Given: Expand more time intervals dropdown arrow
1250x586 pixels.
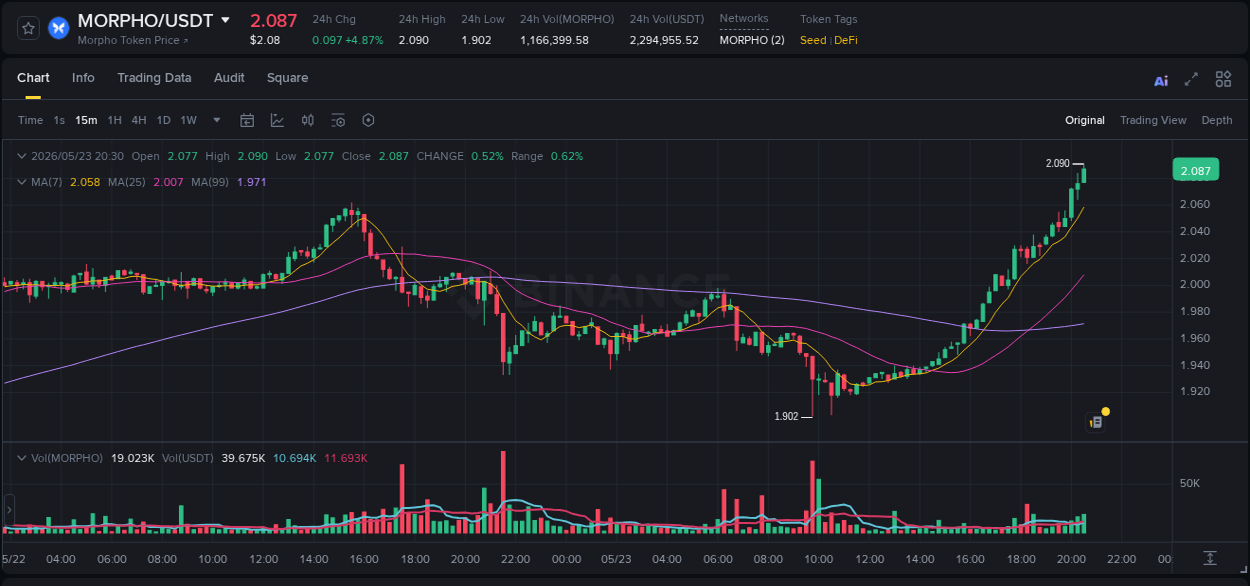Looking at the screenshot, I should [217, 120].
